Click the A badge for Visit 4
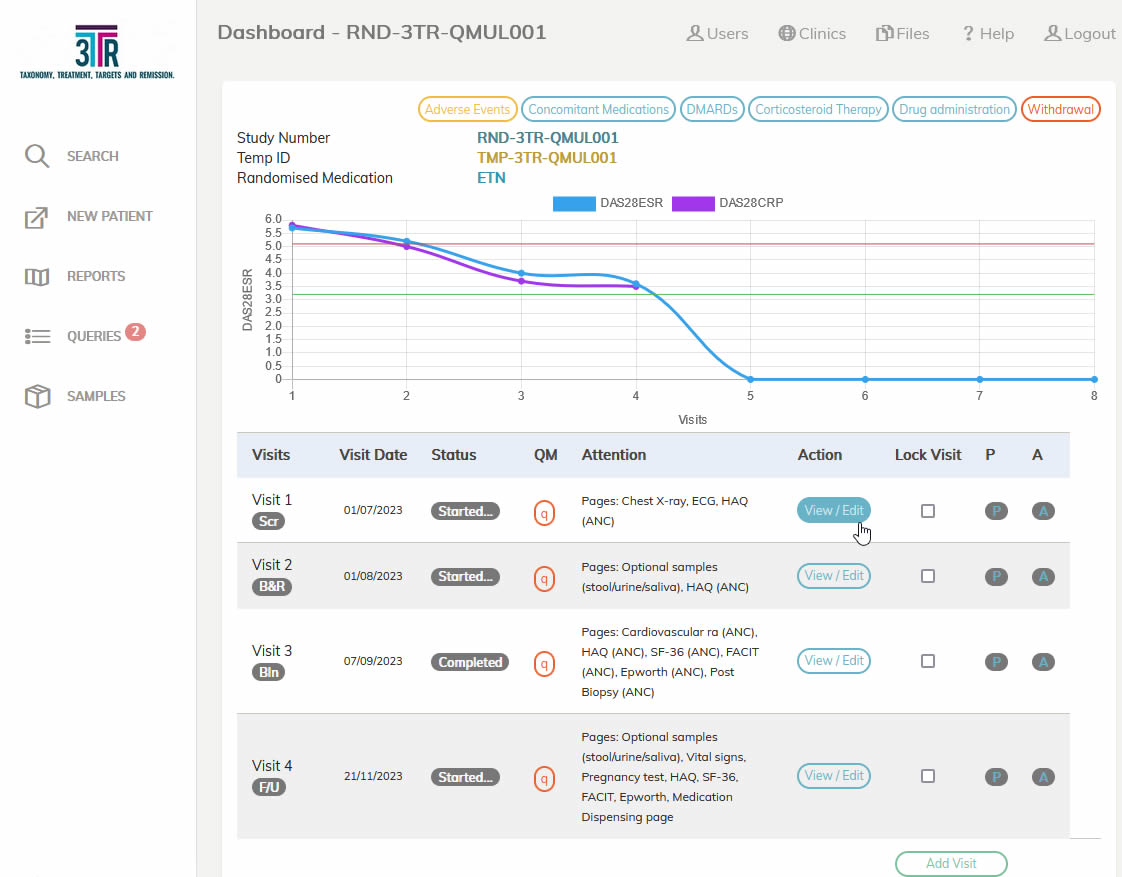1122x877 pixels. point(1043,777)
